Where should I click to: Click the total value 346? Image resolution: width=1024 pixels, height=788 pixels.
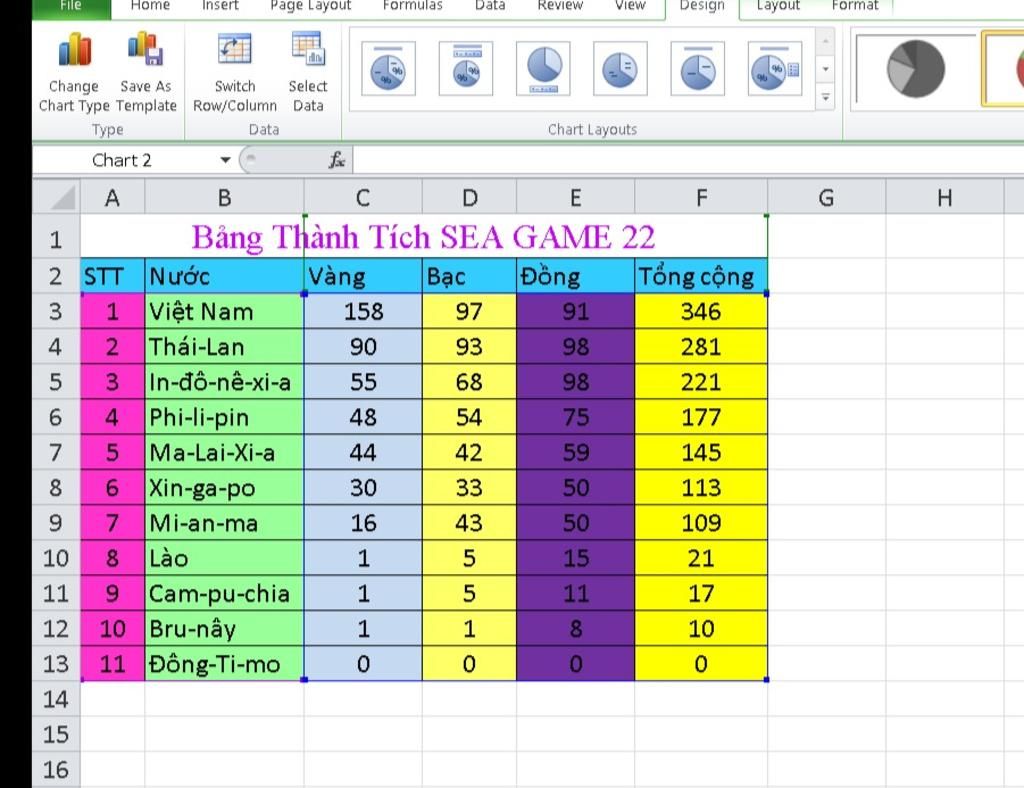[701, 311]
